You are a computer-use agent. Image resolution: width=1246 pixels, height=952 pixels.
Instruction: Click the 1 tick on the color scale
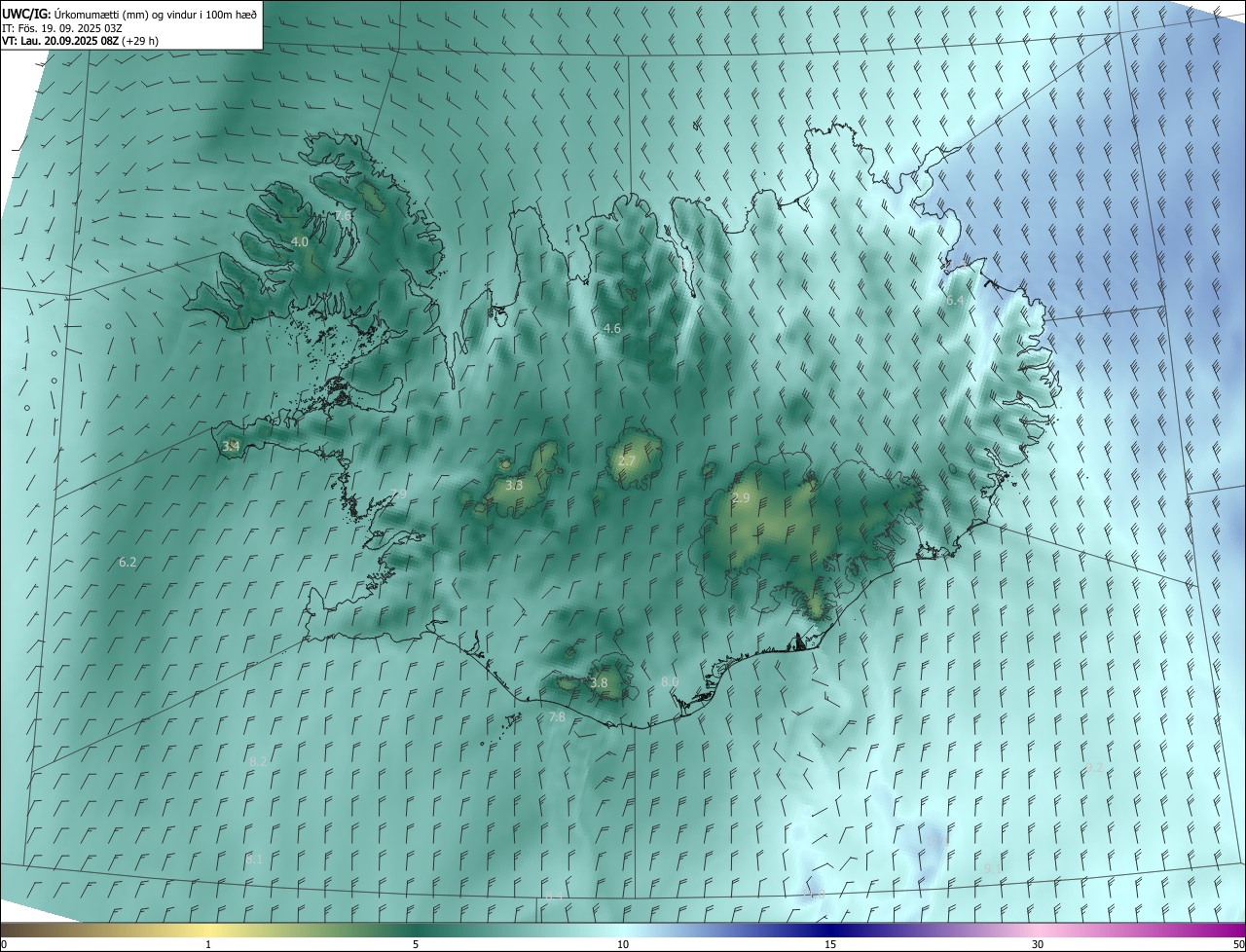(208, 944)
